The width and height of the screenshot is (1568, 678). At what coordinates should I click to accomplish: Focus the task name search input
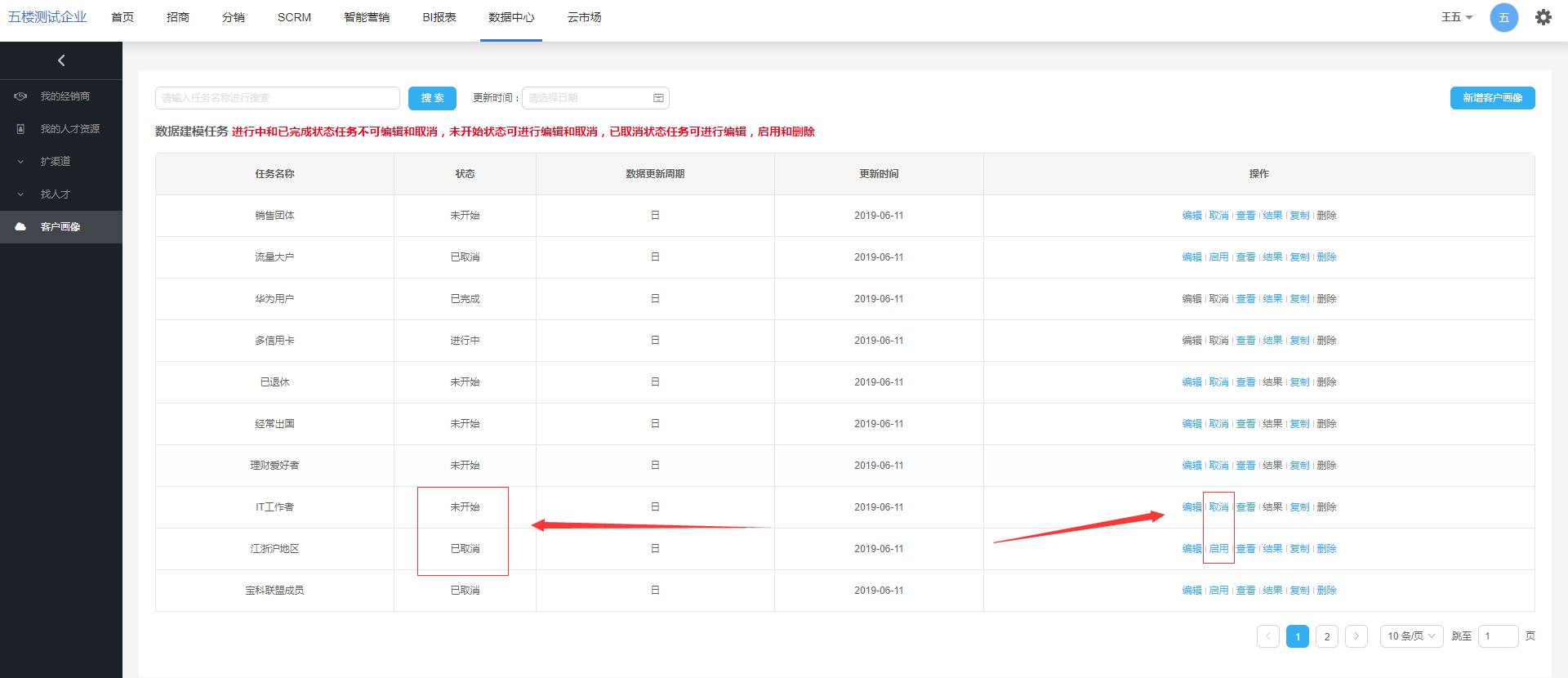point(277,98)
